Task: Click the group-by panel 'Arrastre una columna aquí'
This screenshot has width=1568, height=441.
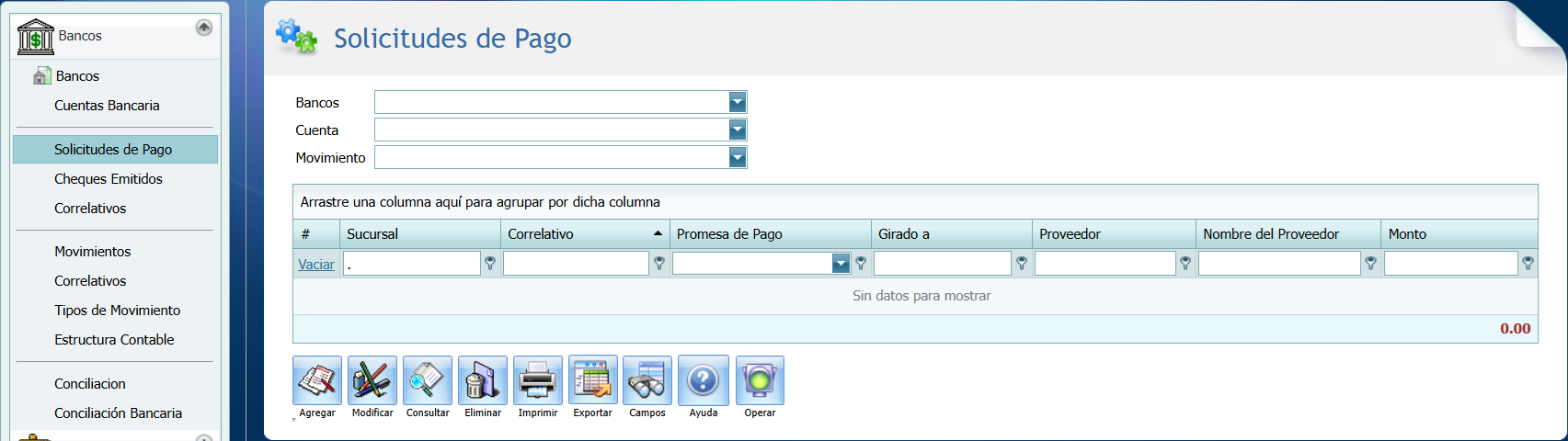Action: pos(915,201)
